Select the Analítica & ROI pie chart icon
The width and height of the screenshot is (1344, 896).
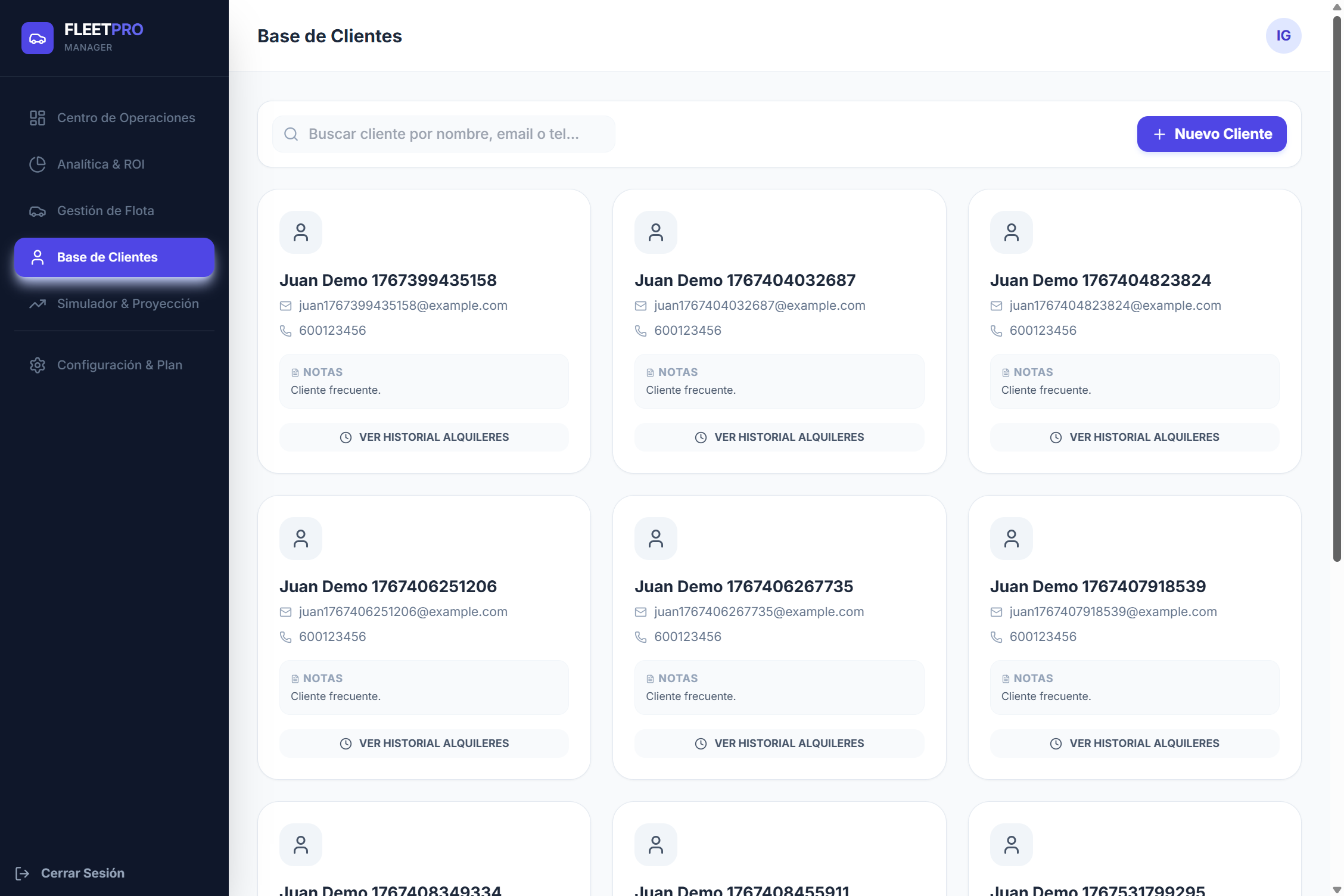point(37,164)
